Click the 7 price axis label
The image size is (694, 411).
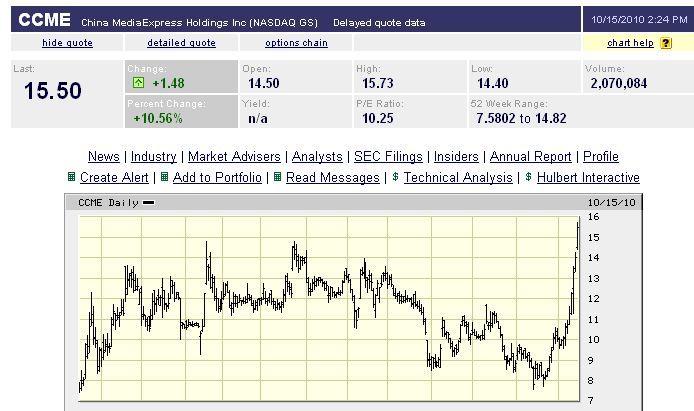pyautogui.click(x=590, y=400)
